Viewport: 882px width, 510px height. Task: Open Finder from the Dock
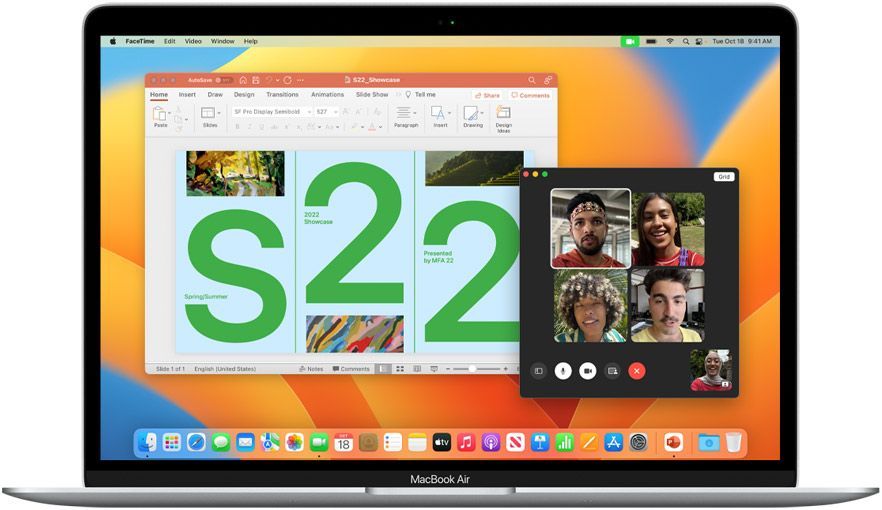[x=147, y=443]
